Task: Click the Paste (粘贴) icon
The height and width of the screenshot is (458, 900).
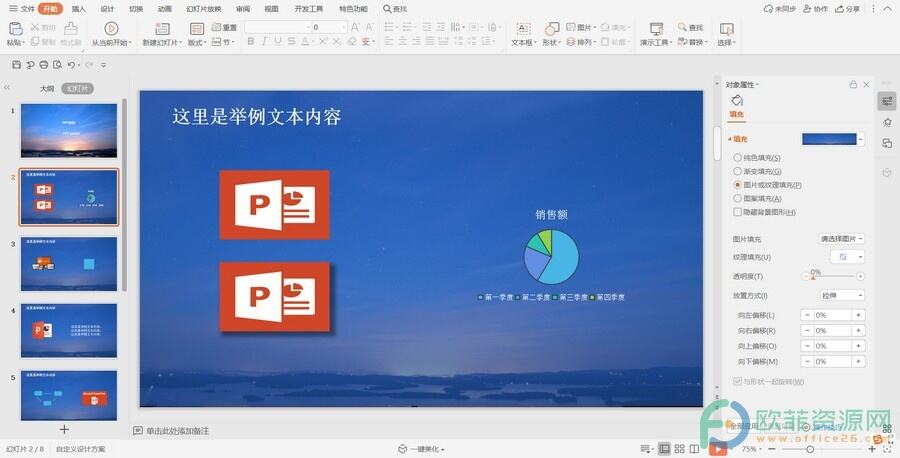Action: [x=15, y=28]
